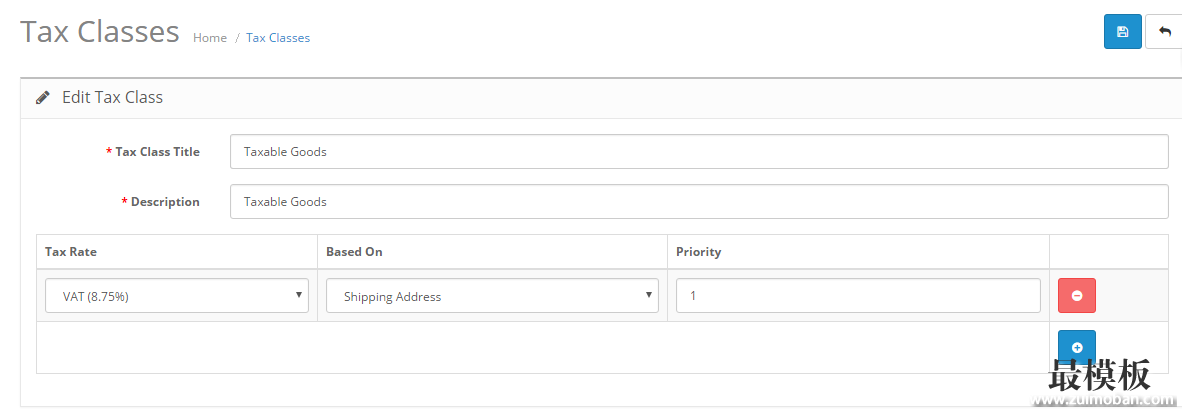Screen dimensions: 1182x412
Task: Click the Edit Tax Class panel title
Action: click(x=112, y=97)
